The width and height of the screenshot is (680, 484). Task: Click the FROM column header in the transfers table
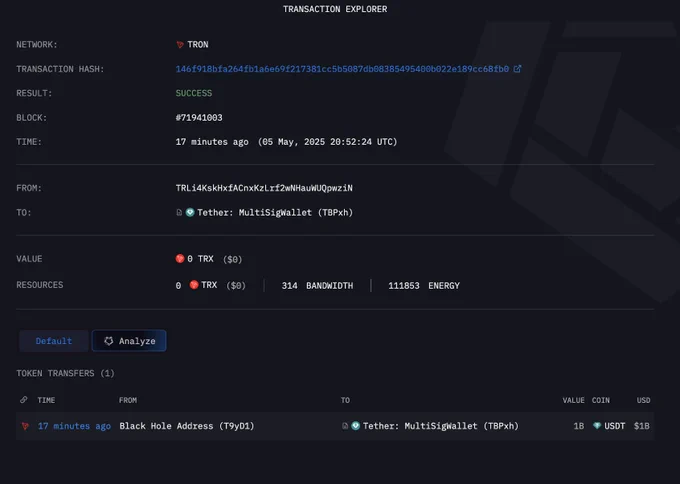coord(128,400)
